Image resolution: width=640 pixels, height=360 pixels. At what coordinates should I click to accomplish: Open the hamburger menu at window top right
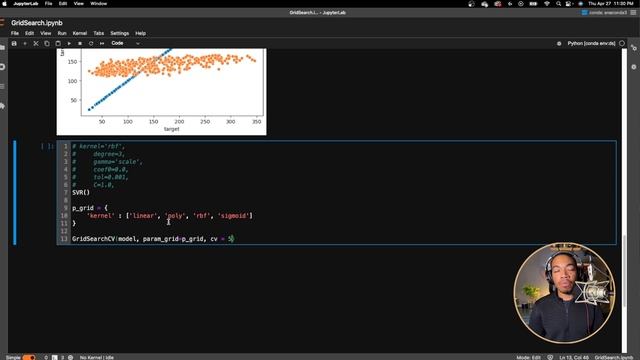[x=633, y=13]
